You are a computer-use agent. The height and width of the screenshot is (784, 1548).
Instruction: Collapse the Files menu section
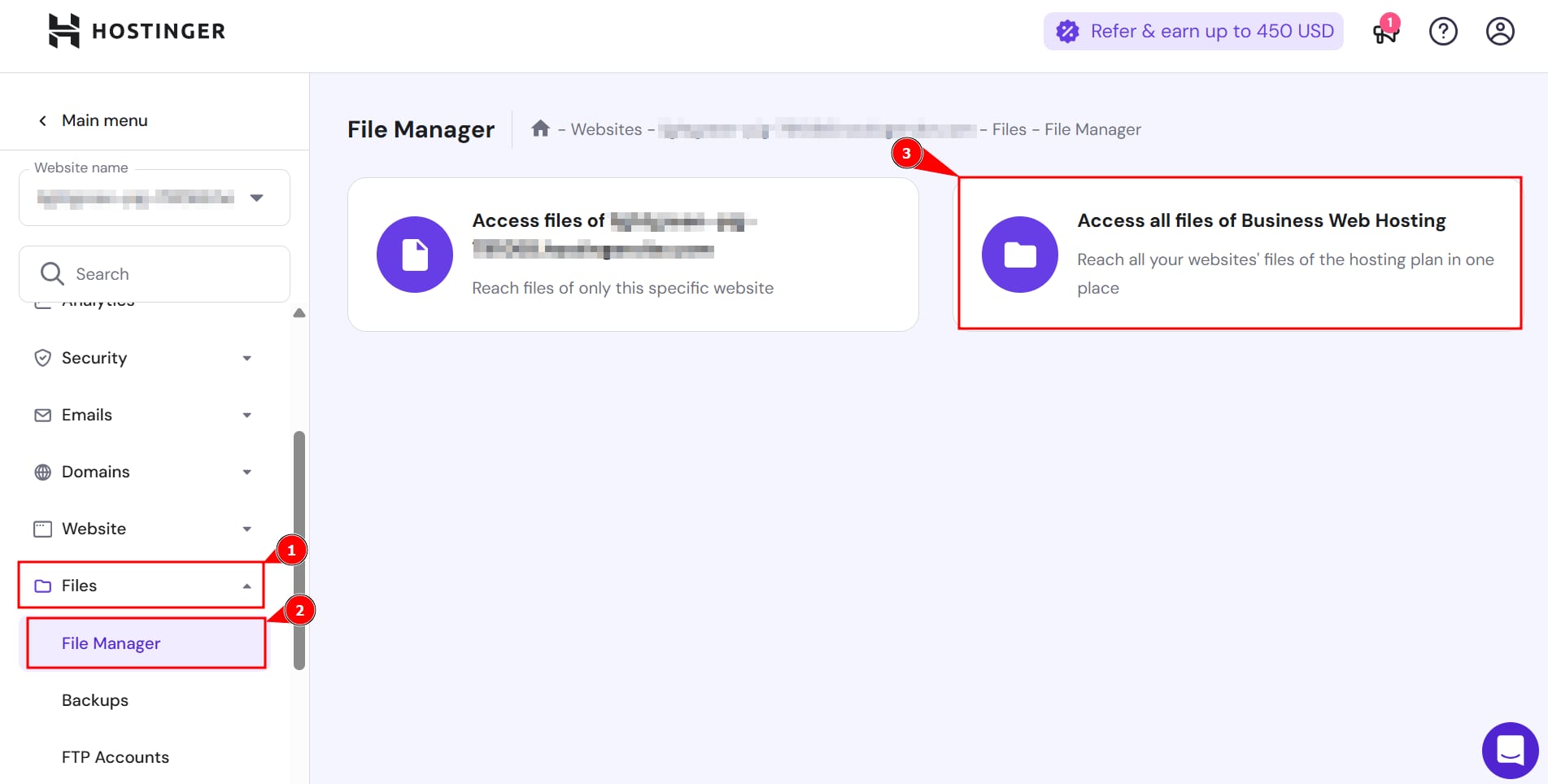(x=142, y=586)
